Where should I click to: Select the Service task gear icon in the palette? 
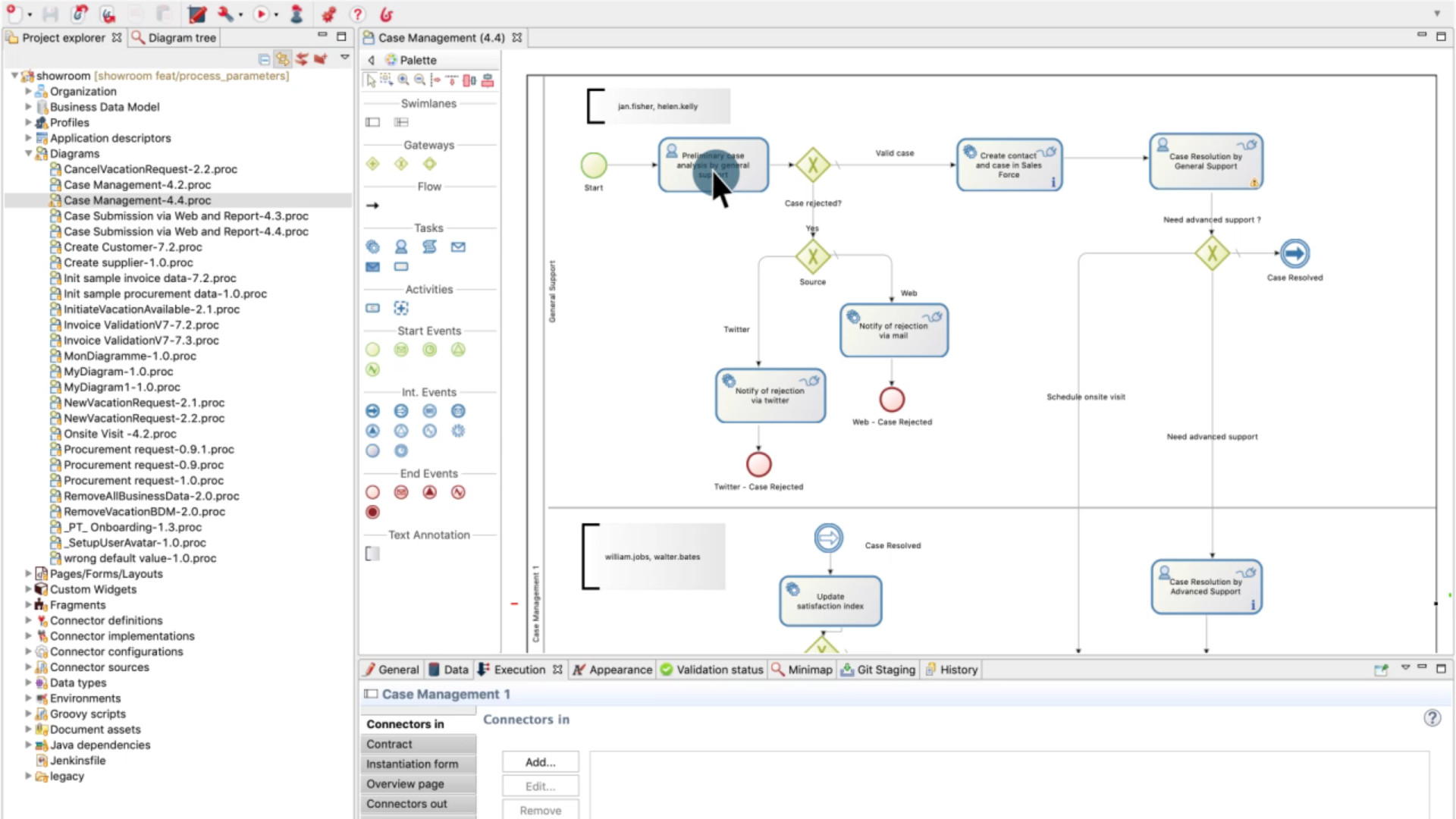372,246
